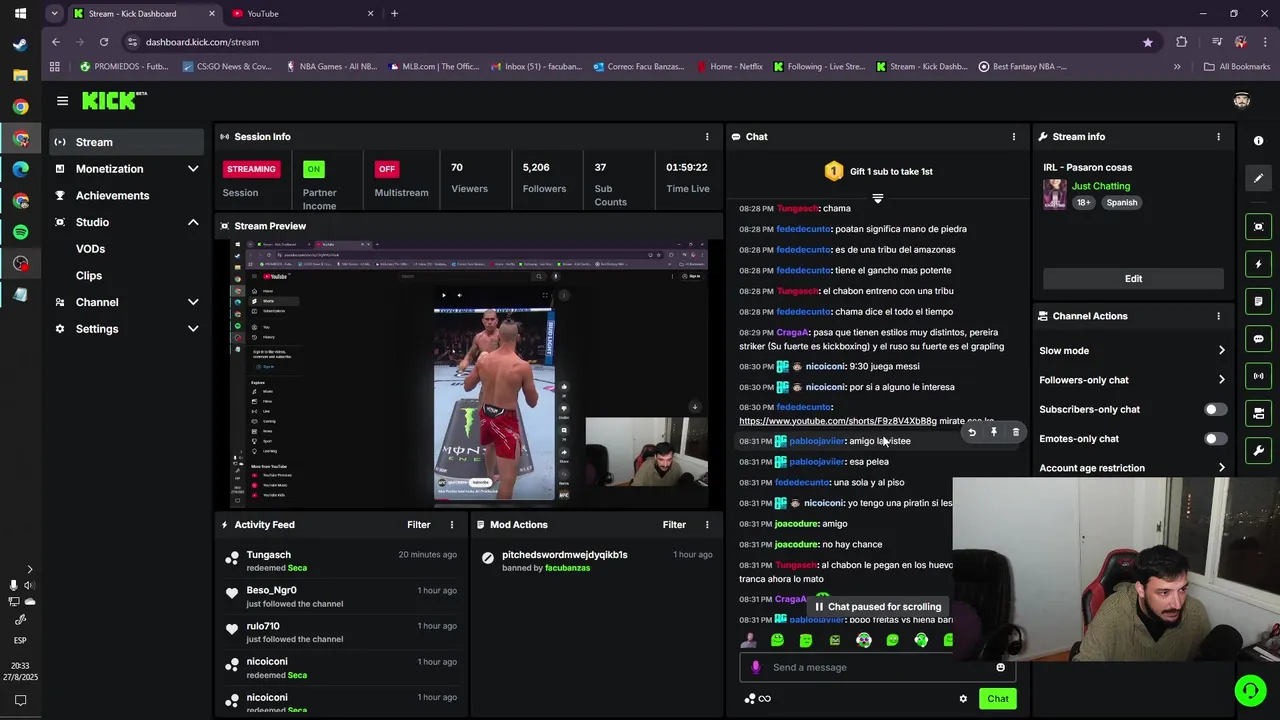Open the Chat panel three-dot menu
This screenshot has width=1280, height=720.
[x=1013, y=137]
